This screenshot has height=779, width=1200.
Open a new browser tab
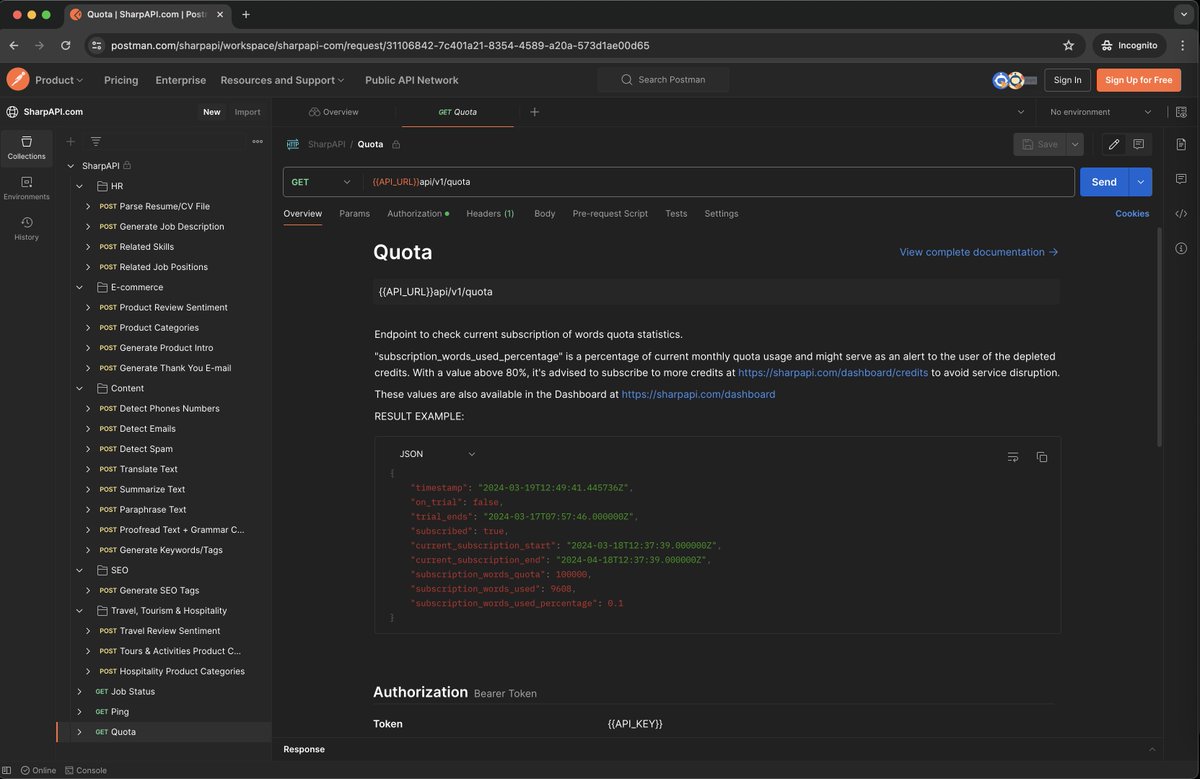(x=246, y=14)
